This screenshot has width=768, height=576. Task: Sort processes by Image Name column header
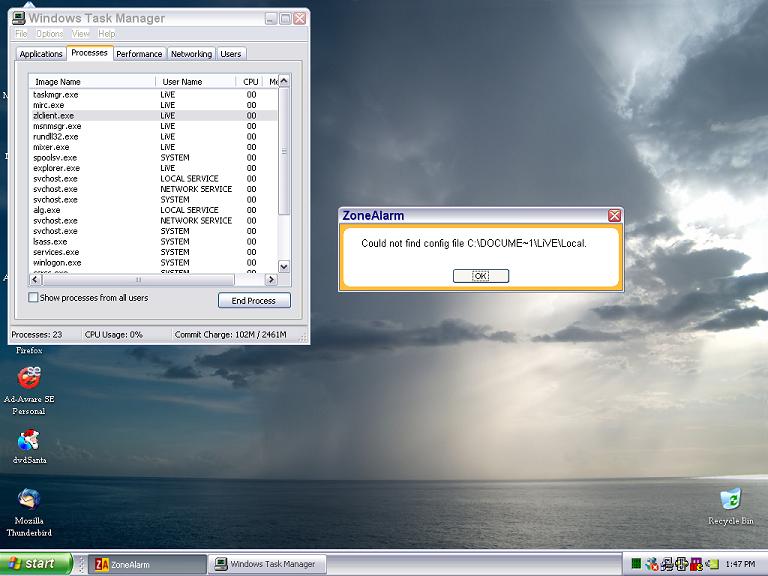click(x=92, y=82)
